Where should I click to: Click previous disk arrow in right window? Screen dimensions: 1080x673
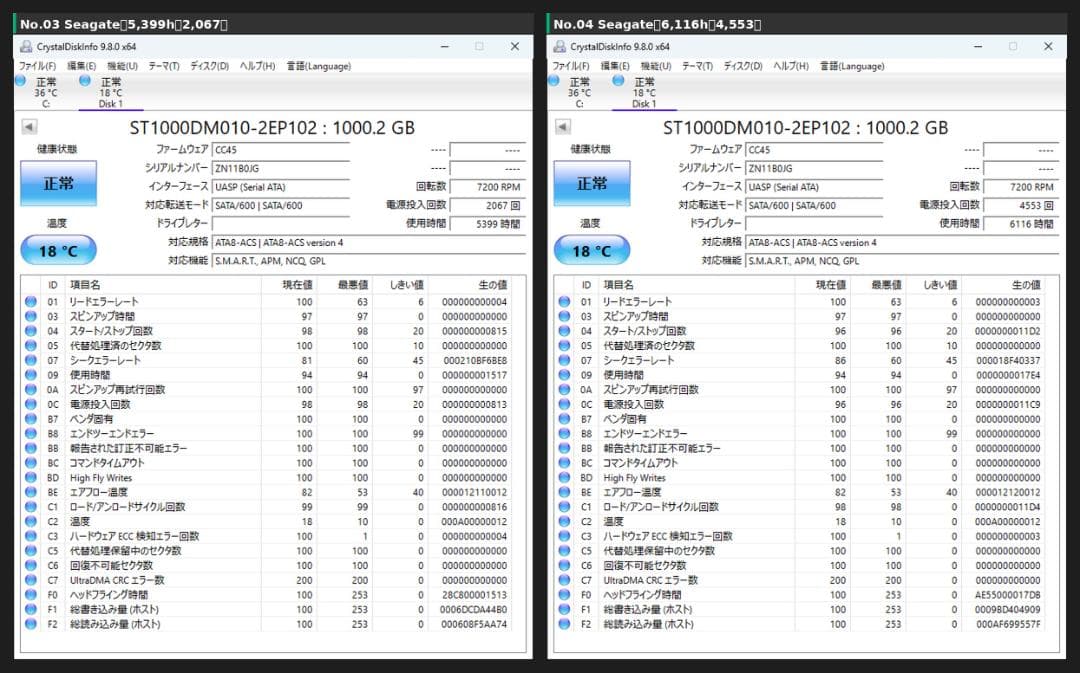point(563,127)
